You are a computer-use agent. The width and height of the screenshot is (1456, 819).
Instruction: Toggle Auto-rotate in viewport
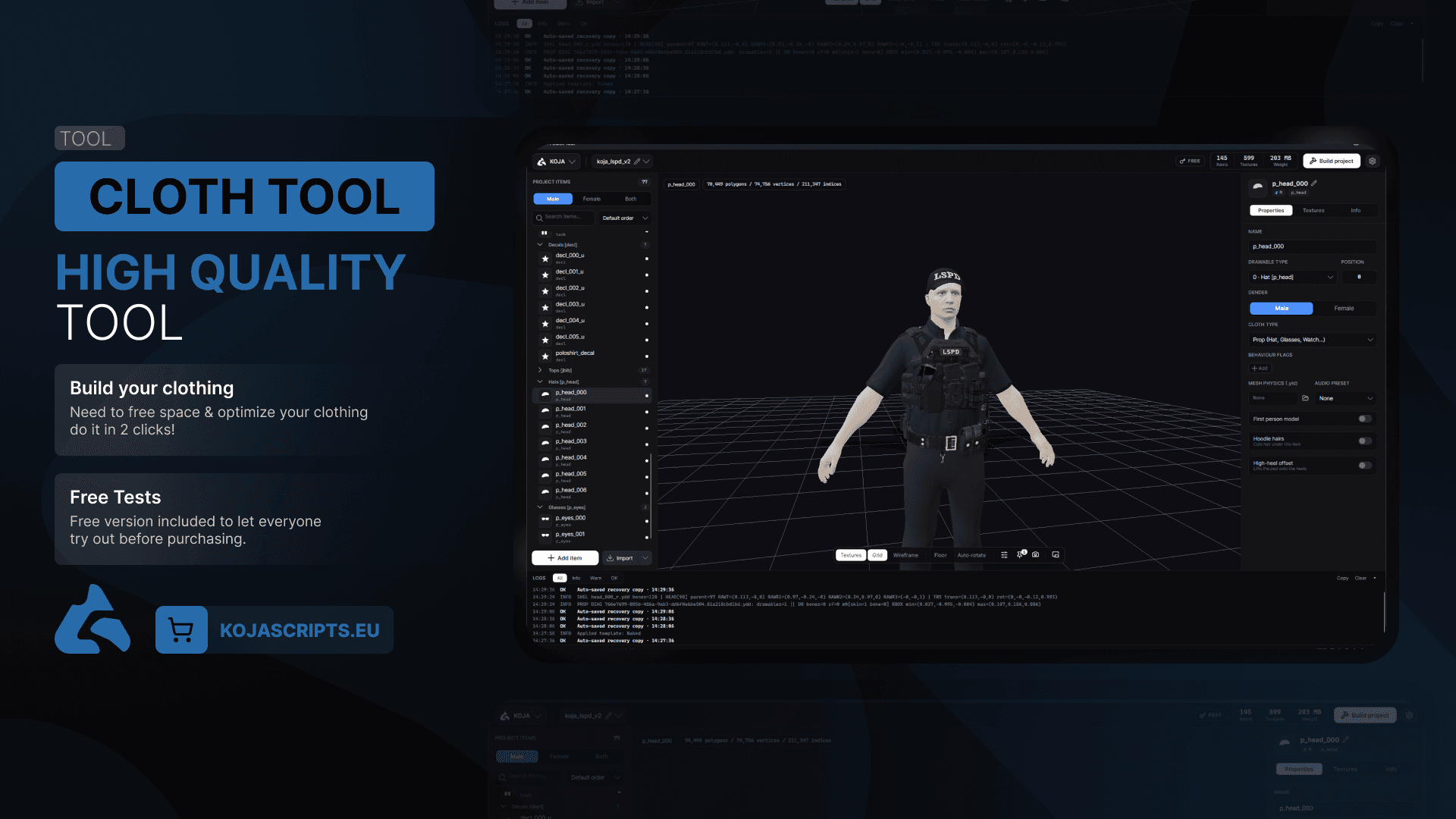971,555
